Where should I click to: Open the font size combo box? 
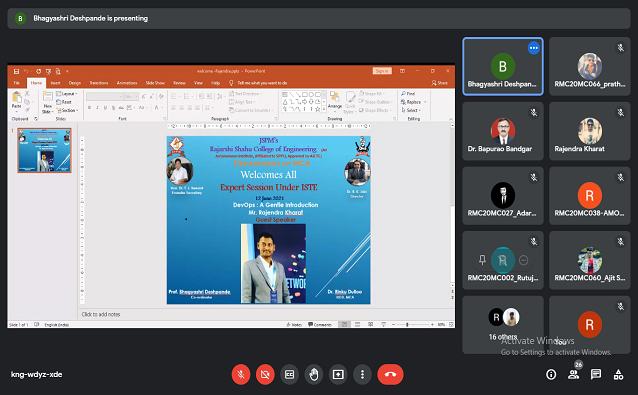click(x=131, y=96)
